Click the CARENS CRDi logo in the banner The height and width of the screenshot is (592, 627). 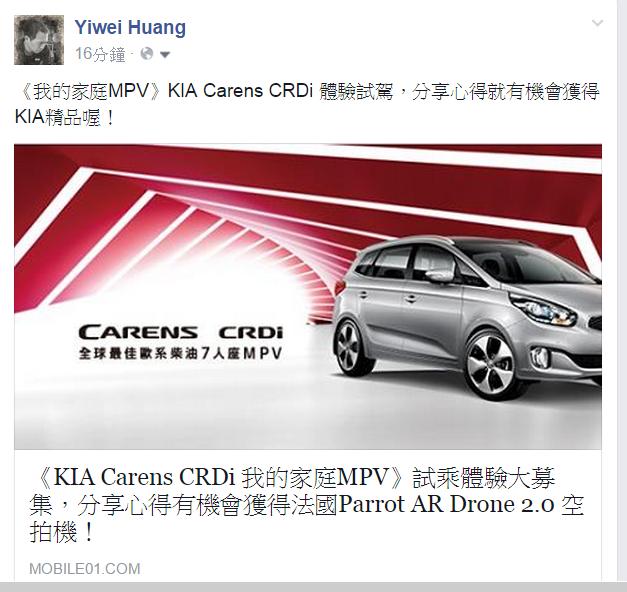click(181, 332)
